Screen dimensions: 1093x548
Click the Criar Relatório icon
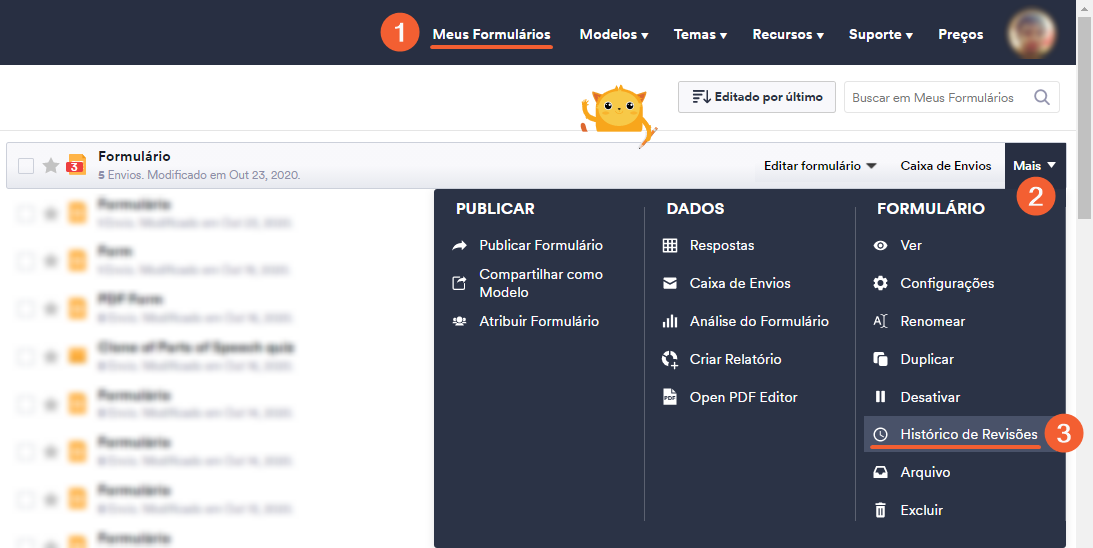pos(670,359)
